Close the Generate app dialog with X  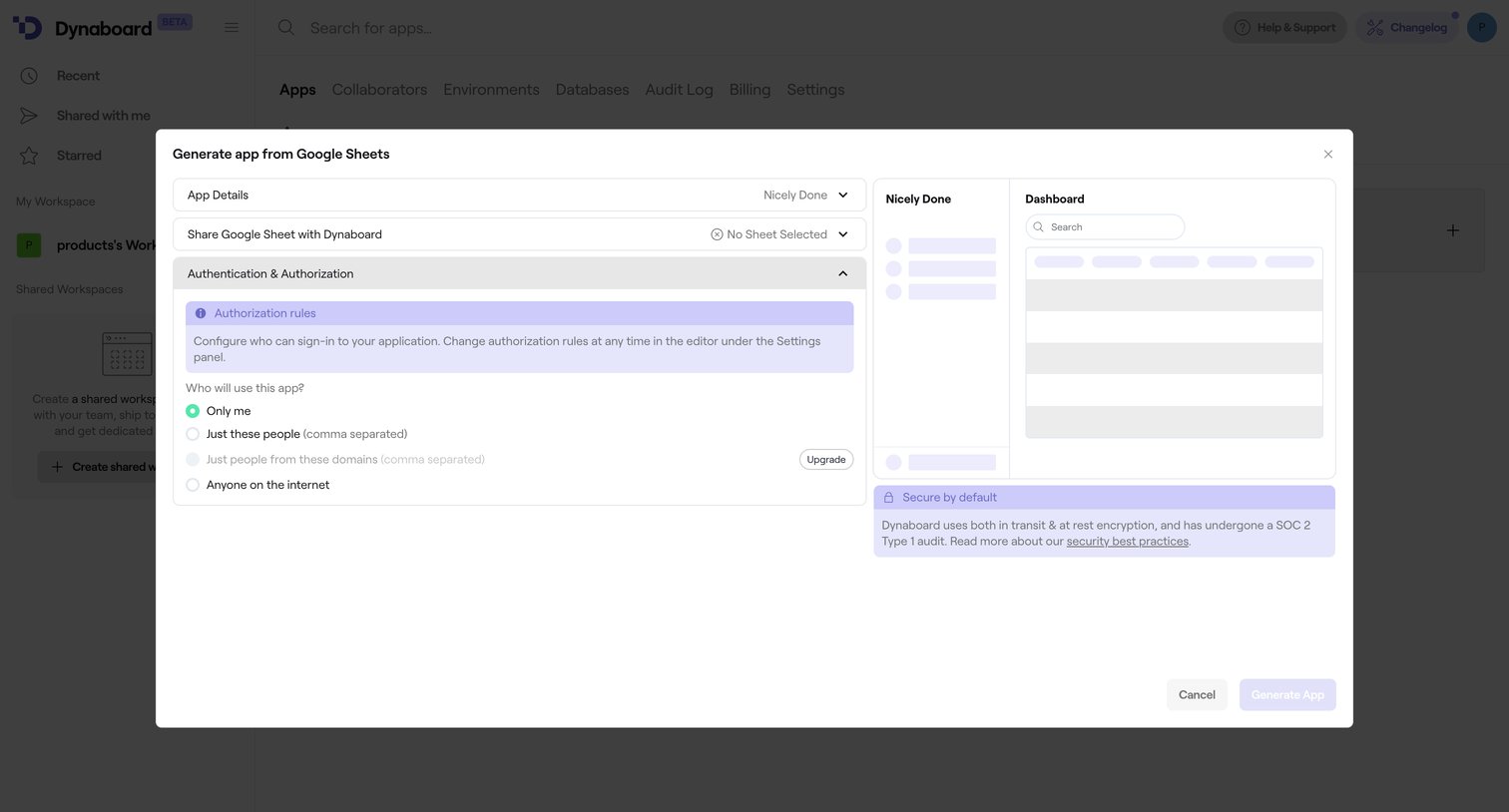click(x=1328, y=155)
